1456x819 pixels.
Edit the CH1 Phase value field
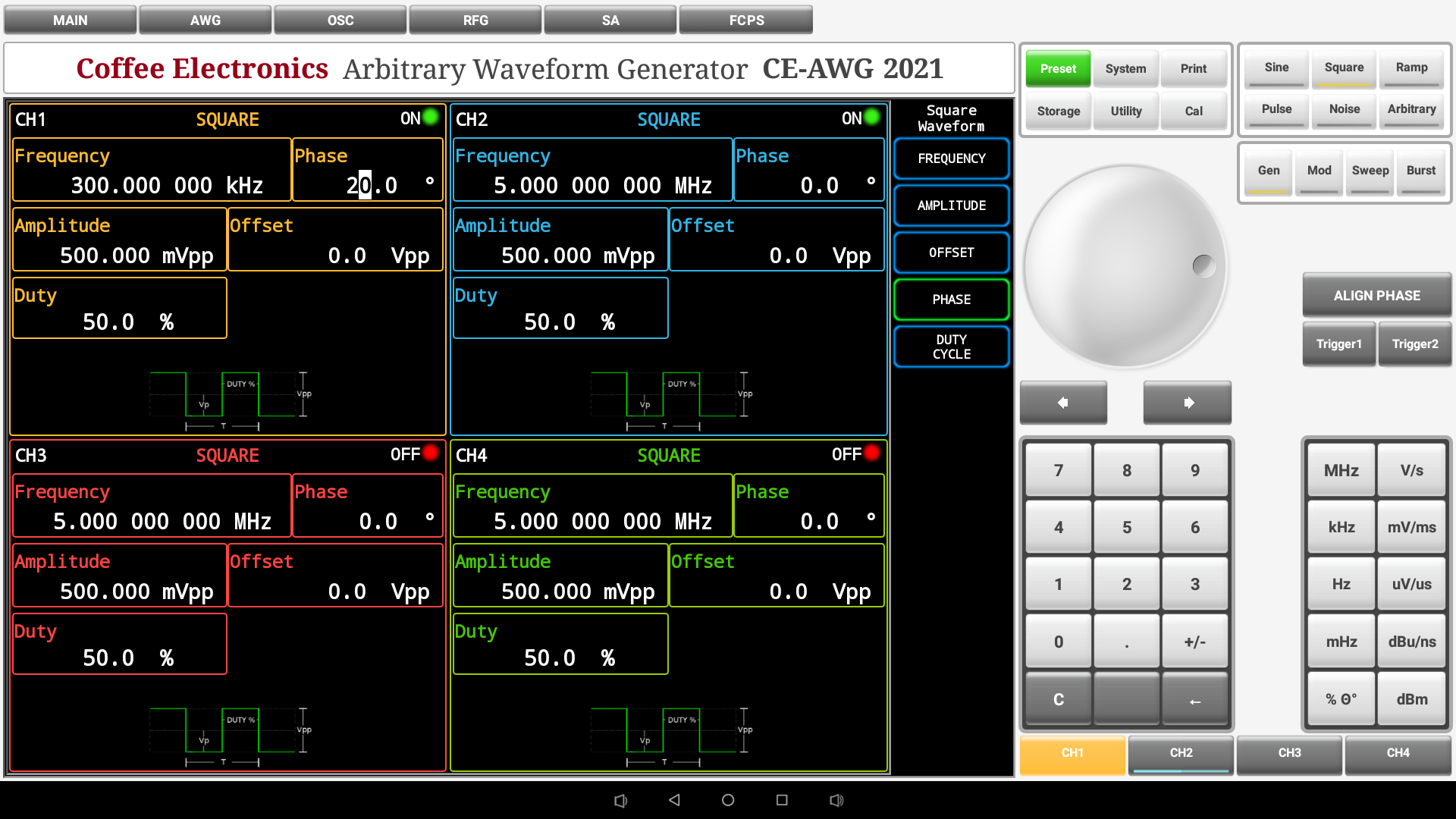367,170
